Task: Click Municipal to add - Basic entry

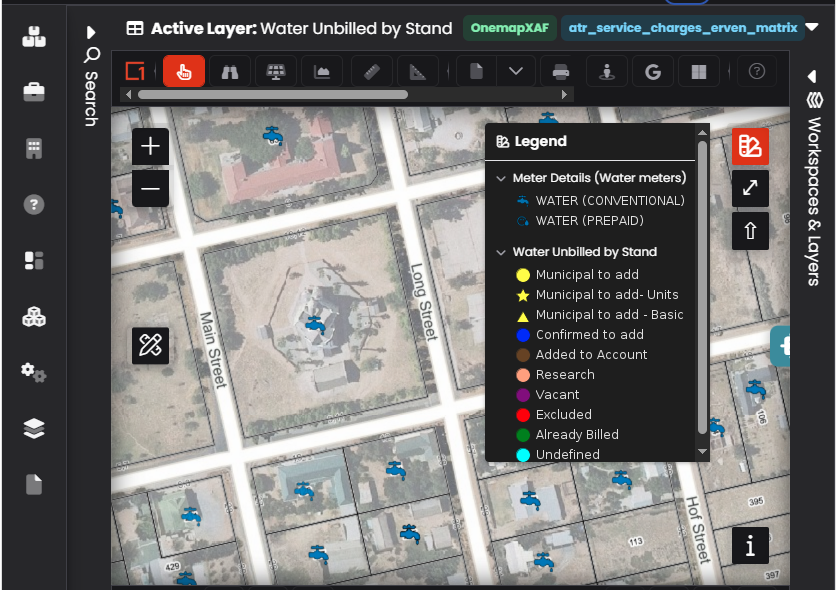Action: point(600,315)
